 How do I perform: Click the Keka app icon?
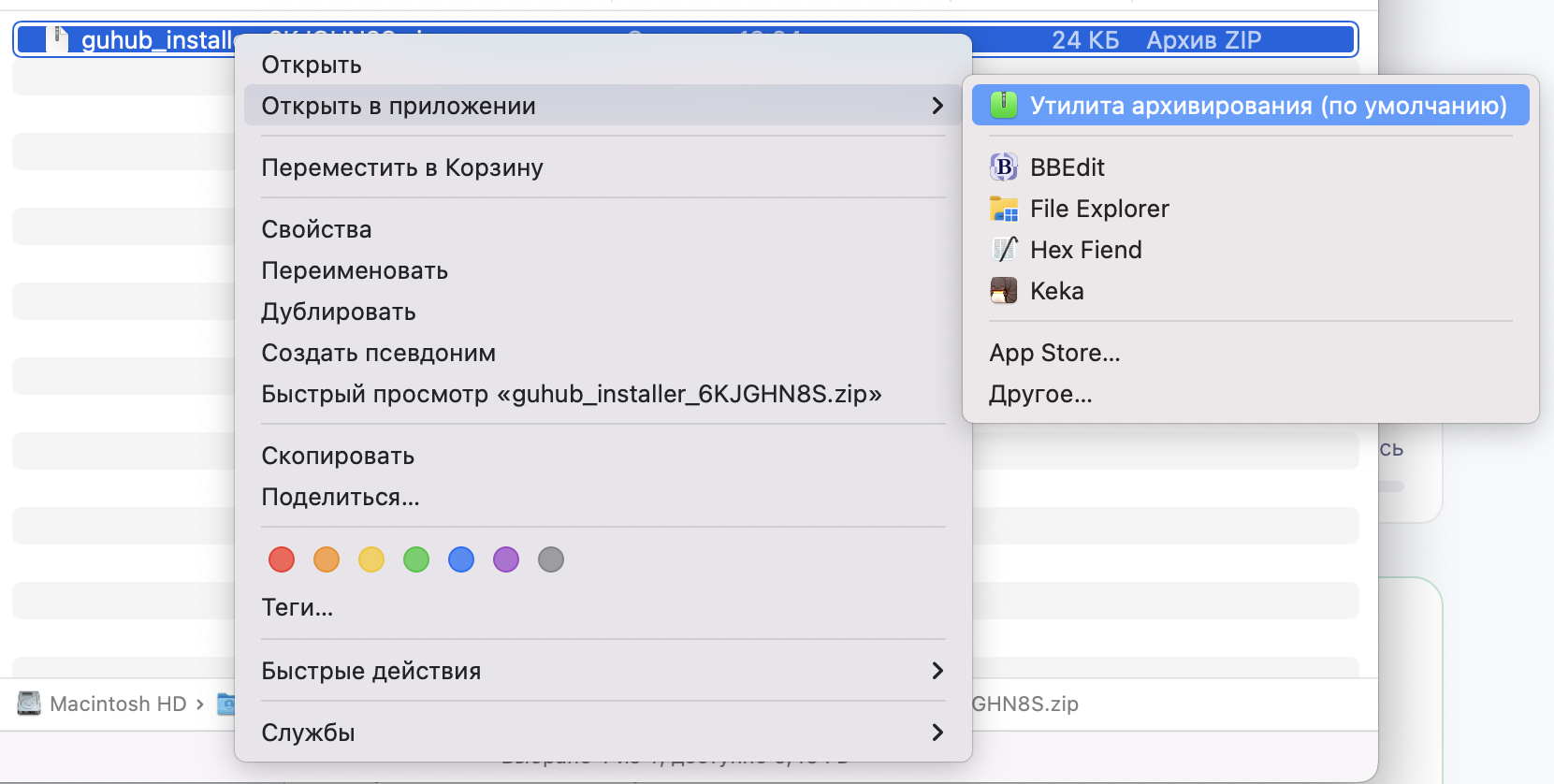[1003, 291]
